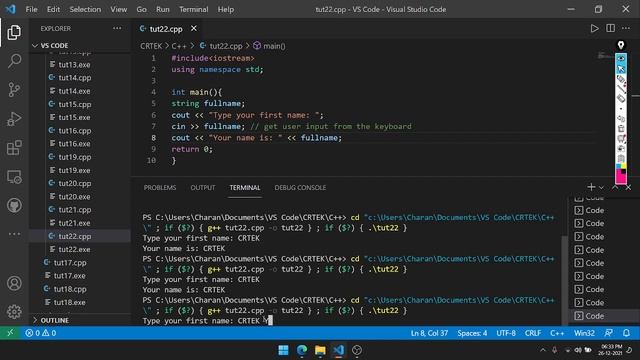Go to line via Ln 8, Col 37
This screenshot has height=360, width=640.
tap(429, 333)
